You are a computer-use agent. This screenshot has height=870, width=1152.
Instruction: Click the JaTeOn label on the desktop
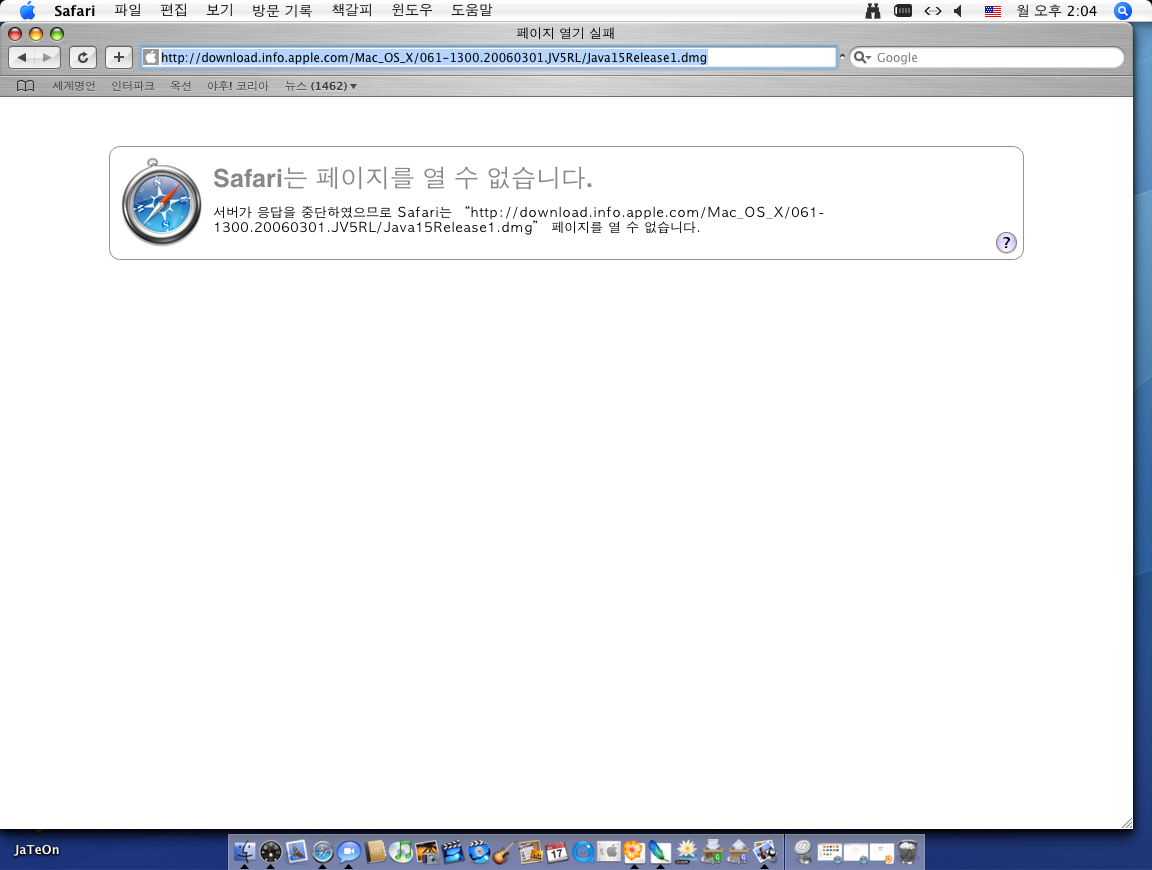pyautogui.click(x=37, y=849)
